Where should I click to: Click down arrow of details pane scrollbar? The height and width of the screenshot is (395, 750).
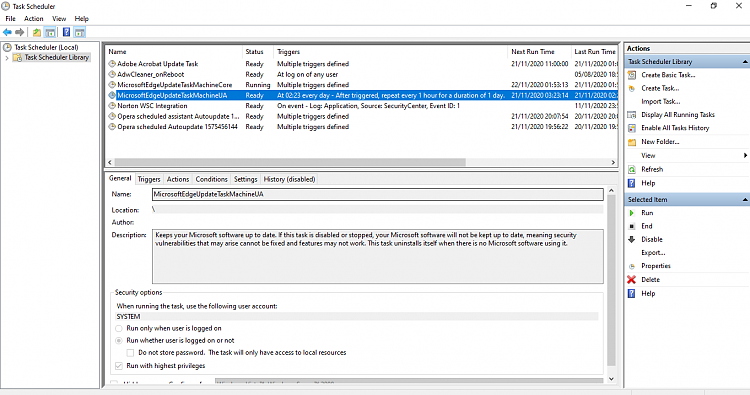[611, 379]
